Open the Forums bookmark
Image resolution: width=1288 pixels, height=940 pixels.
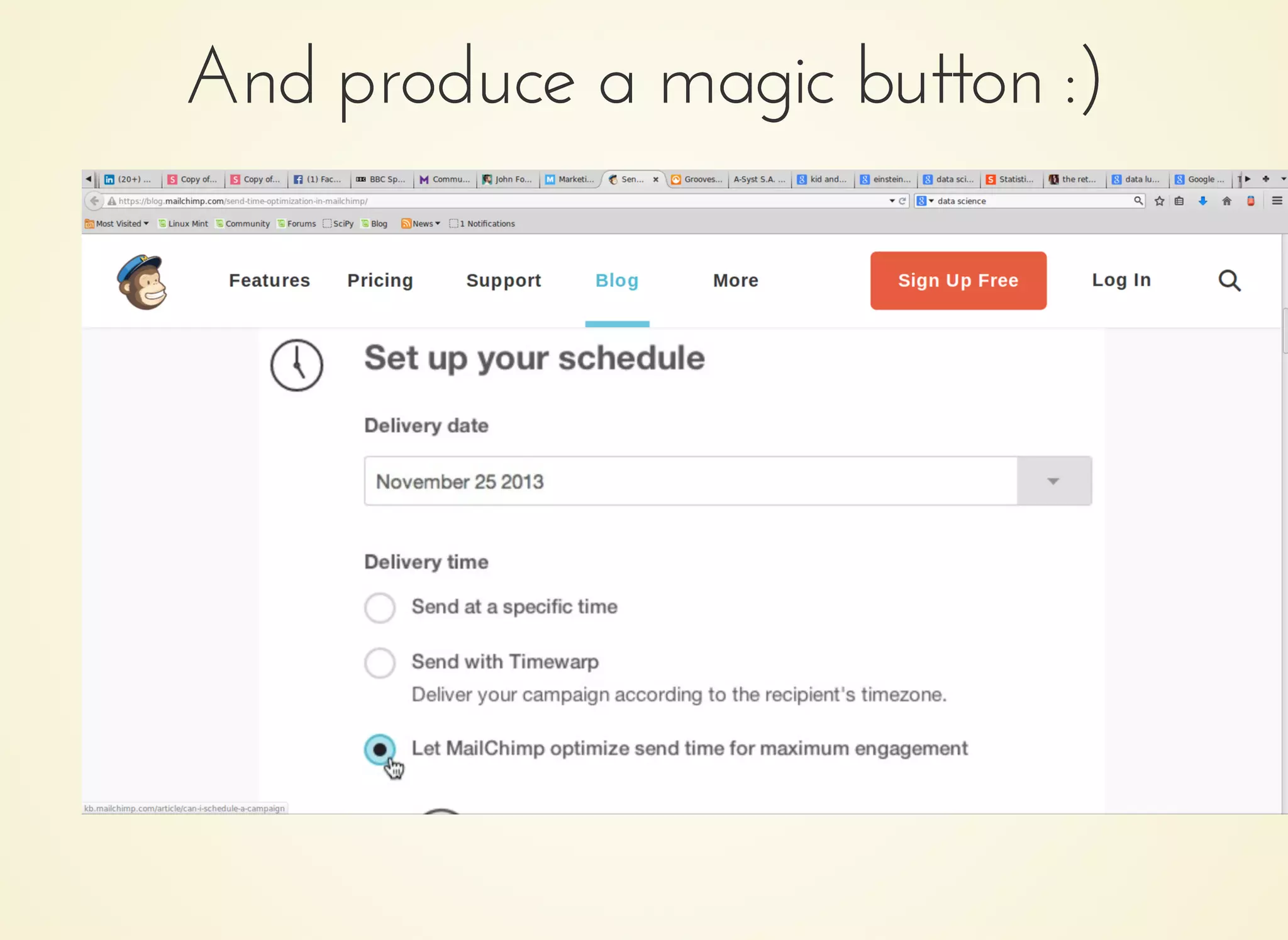(297, 223)
